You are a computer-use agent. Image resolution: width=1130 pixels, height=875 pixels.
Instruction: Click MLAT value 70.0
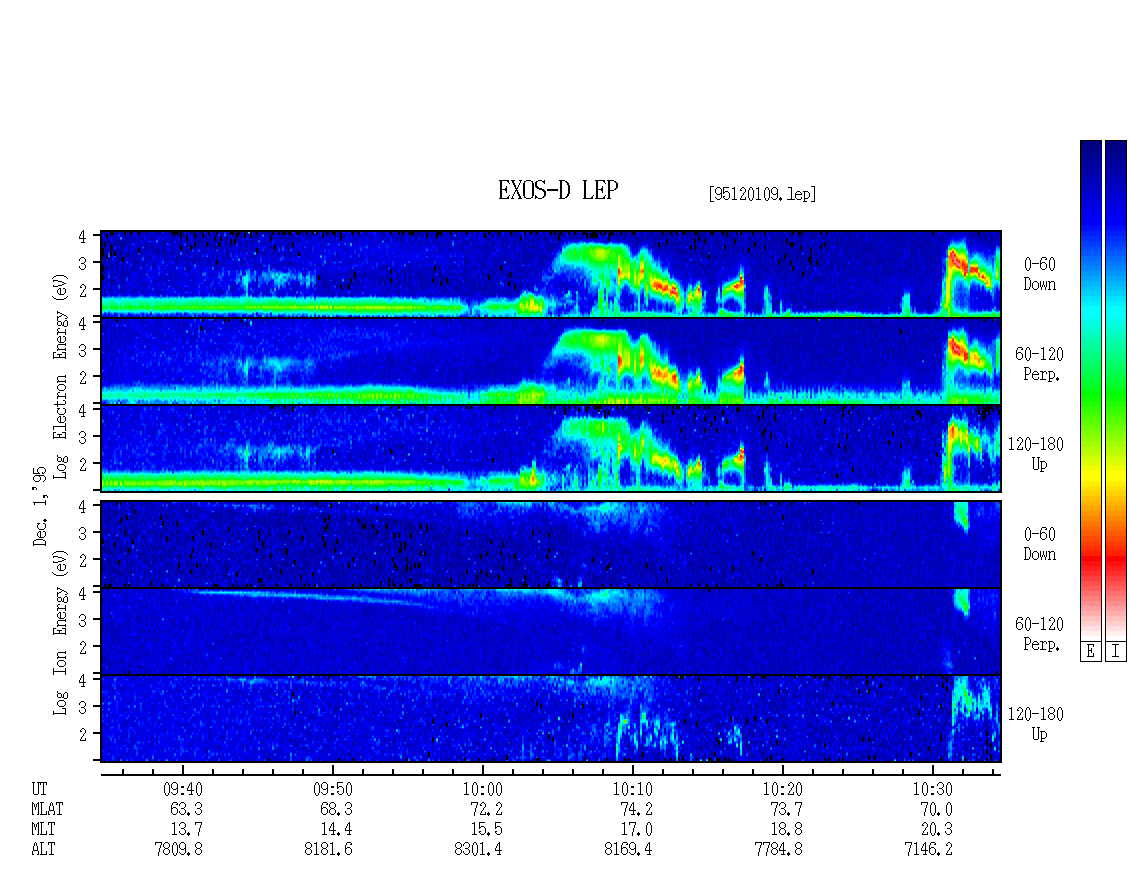[x=936, y=809]
